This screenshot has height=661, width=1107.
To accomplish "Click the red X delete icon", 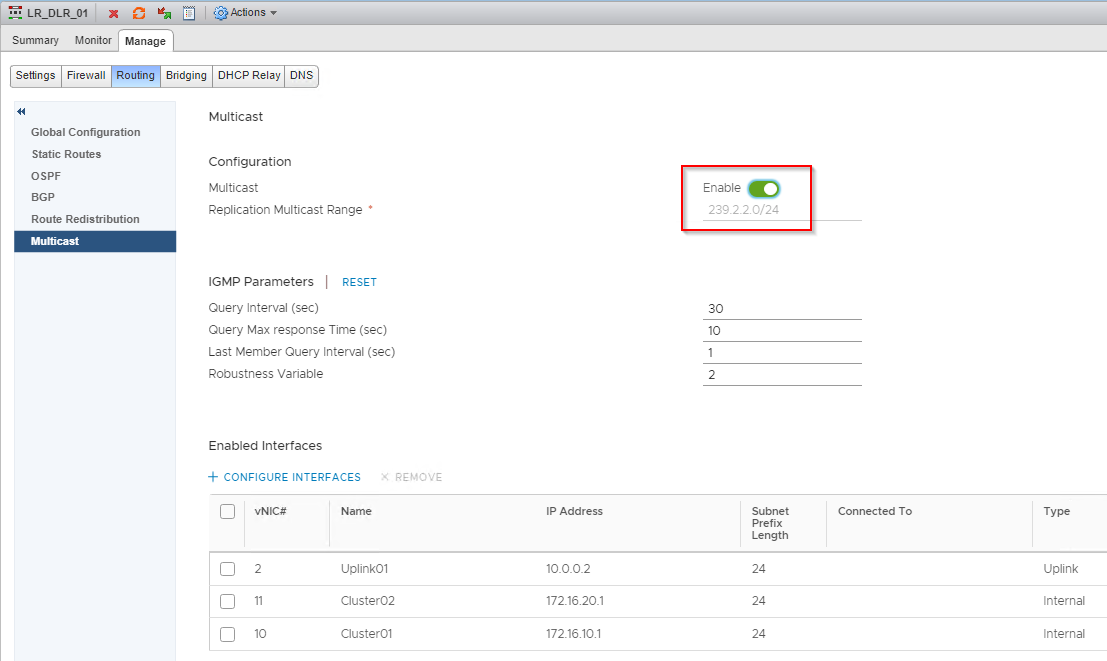I will [113, 13].
